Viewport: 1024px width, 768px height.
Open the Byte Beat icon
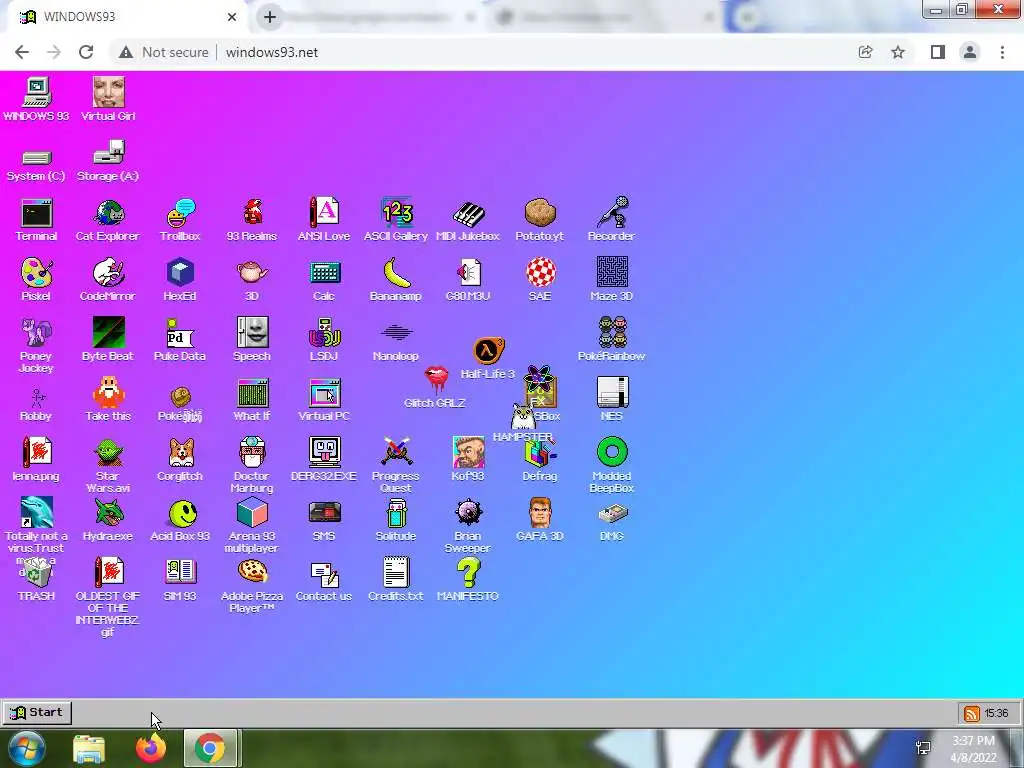coord(108,332)
